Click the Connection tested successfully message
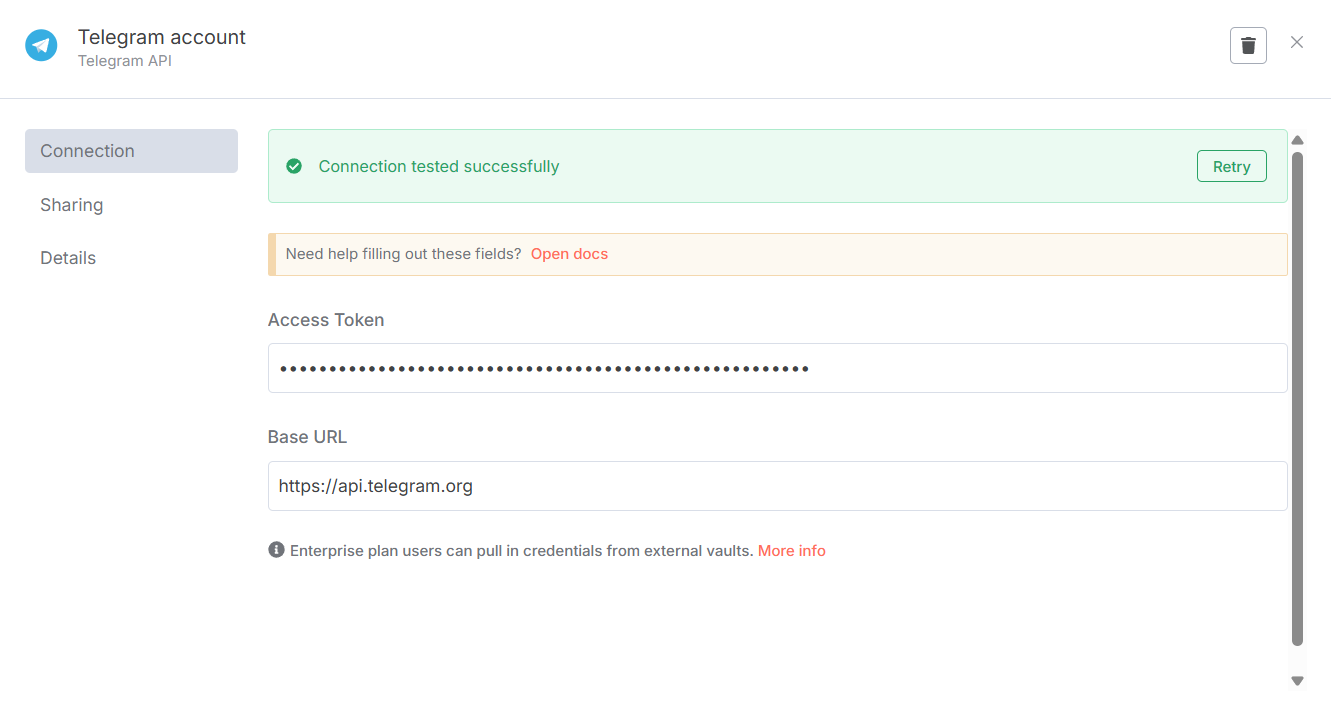The width and height of the screenshot is (1331, 717). [439, 166]
